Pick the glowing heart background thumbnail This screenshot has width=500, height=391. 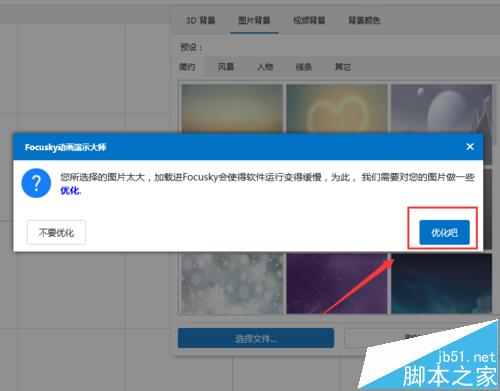[x=337, y=109]
